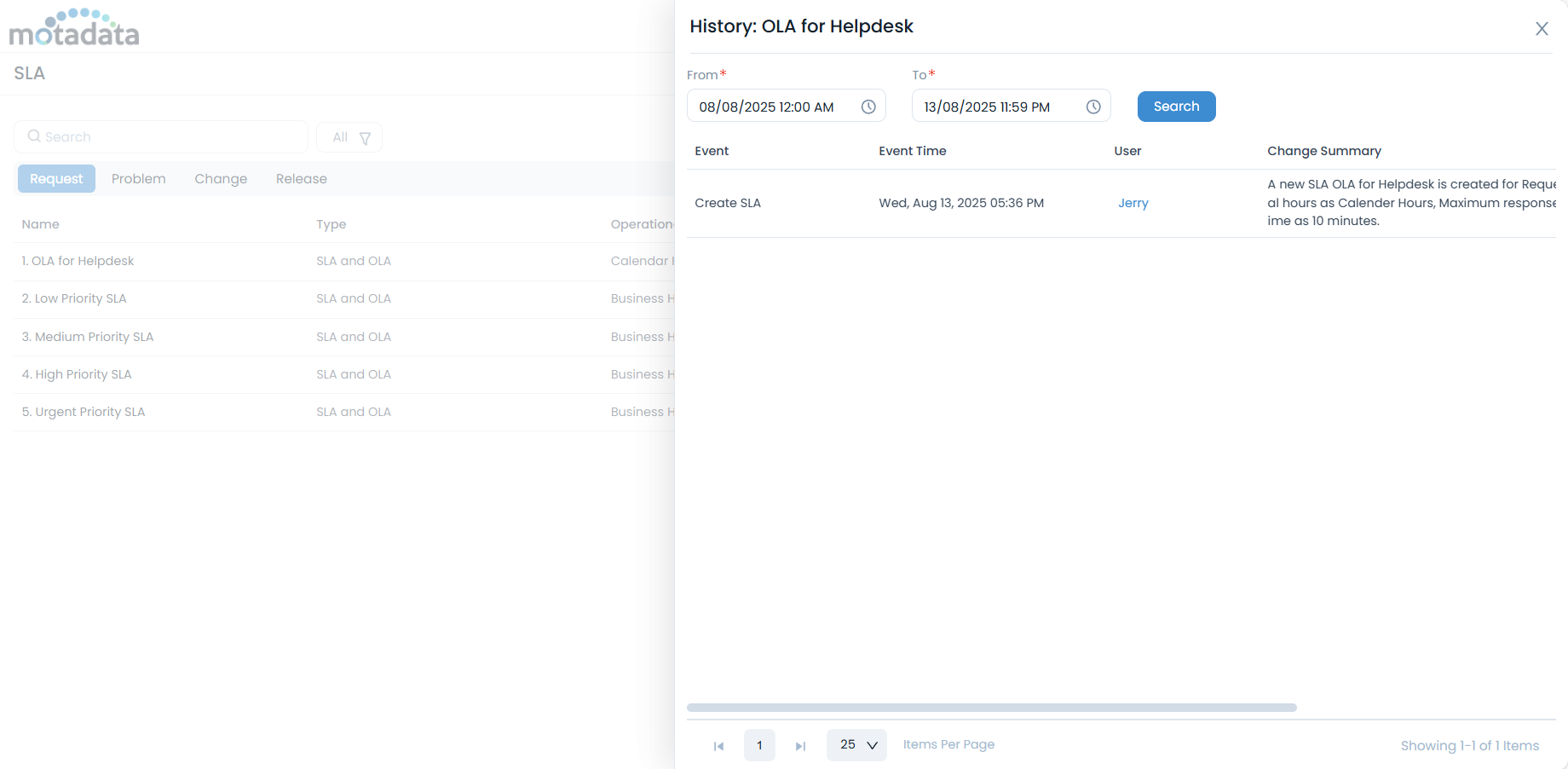Open user Jerry's profile link
The width and height of the screenshot is (1568, 769).
pyautogui.click(x=1133, y=203)
